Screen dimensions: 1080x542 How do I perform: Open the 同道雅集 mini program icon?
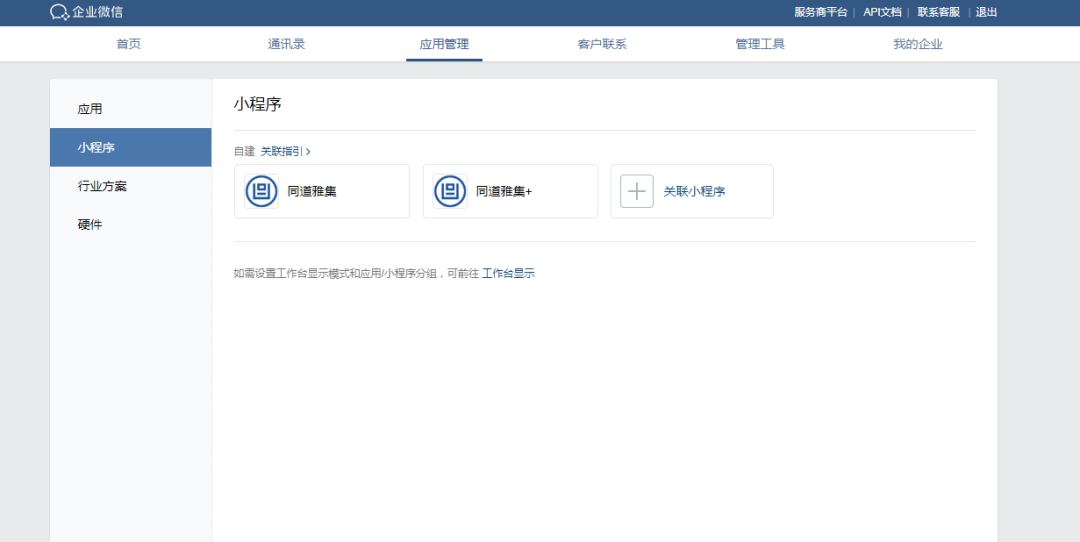pos(261,191)
